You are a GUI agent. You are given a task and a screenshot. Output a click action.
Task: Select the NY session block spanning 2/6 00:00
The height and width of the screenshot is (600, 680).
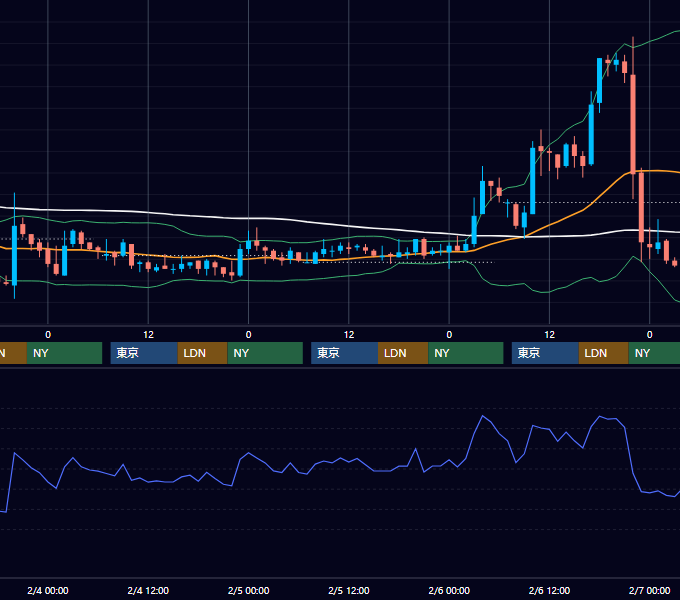[x=466, y=353]
